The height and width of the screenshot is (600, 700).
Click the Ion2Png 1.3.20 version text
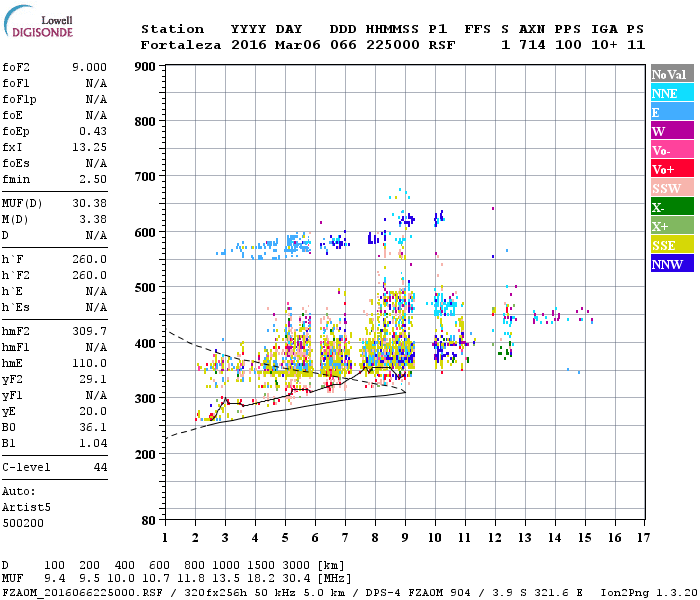click(649, 593)
